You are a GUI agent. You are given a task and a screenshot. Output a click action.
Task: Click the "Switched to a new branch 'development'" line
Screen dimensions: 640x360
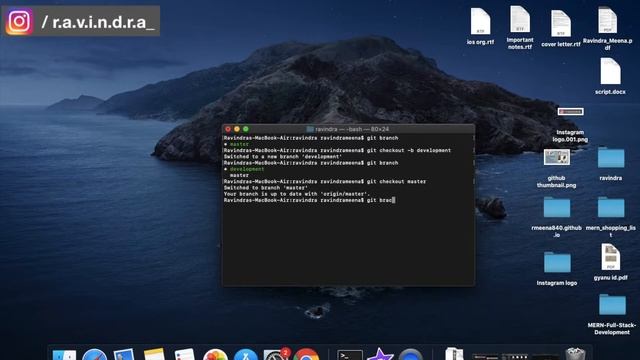[x=283, y=157]
